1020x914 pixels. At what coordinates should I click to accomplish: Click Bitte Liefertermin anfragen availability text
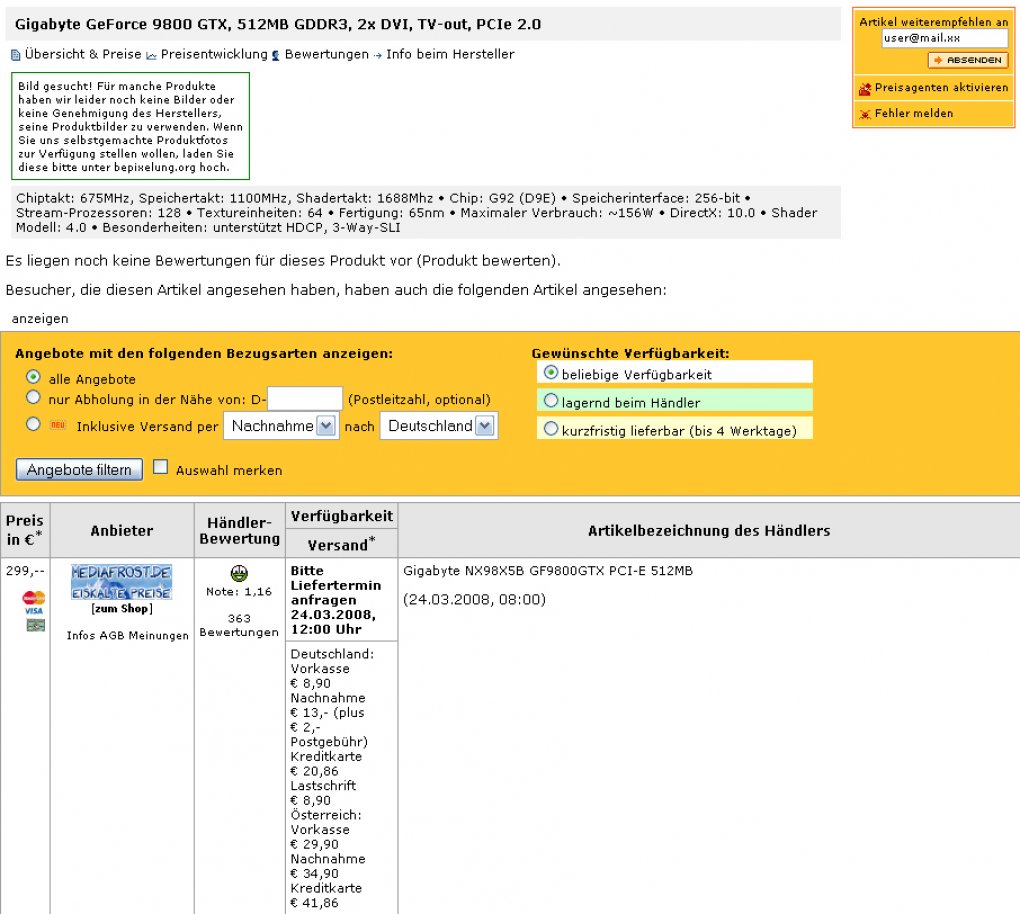coord(336,585)
